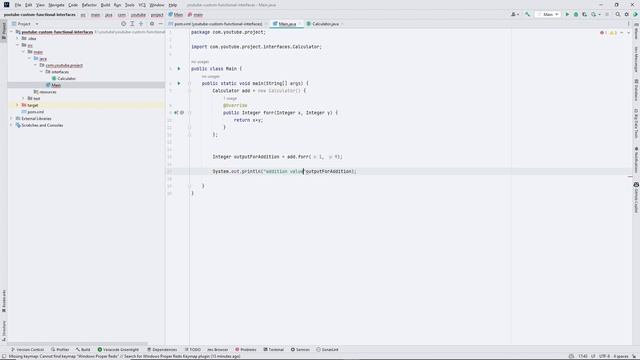Open Veracode Greenlight tool window button
640x360 pixels.
point(118,350)
